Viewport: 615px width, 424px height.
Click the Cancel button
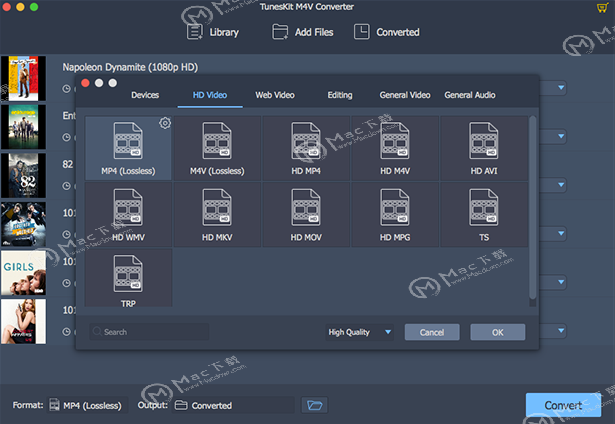(432, 332)
